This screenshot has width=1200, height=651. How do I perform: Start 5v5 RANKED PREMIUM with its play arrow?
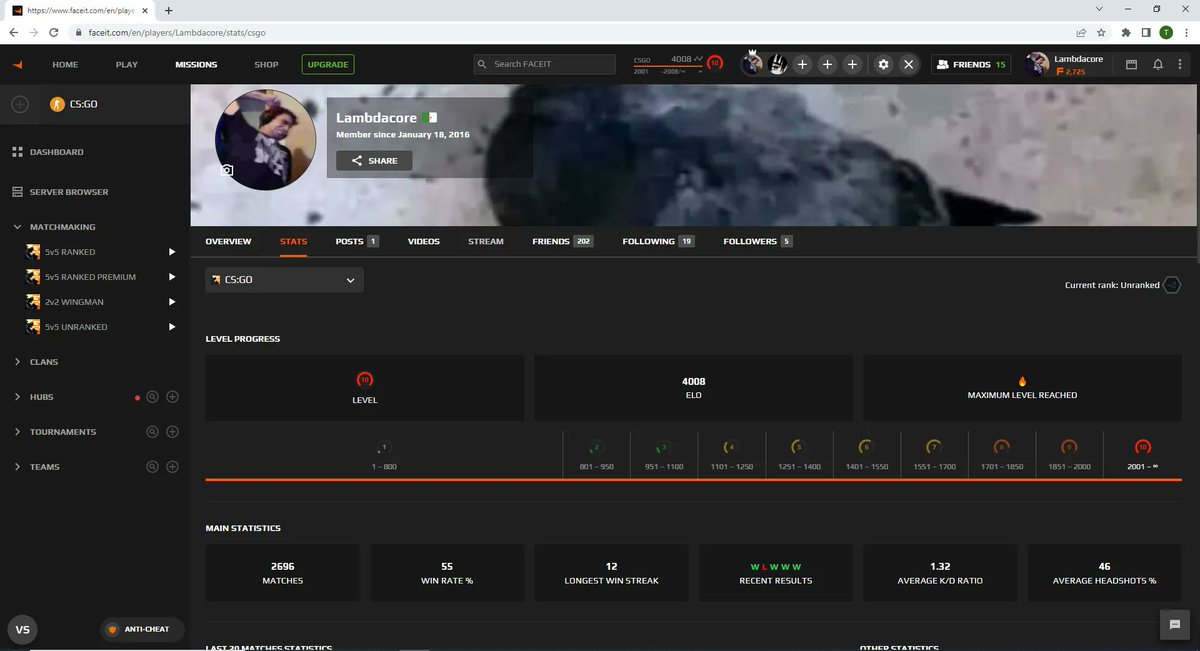click(172, 277)
